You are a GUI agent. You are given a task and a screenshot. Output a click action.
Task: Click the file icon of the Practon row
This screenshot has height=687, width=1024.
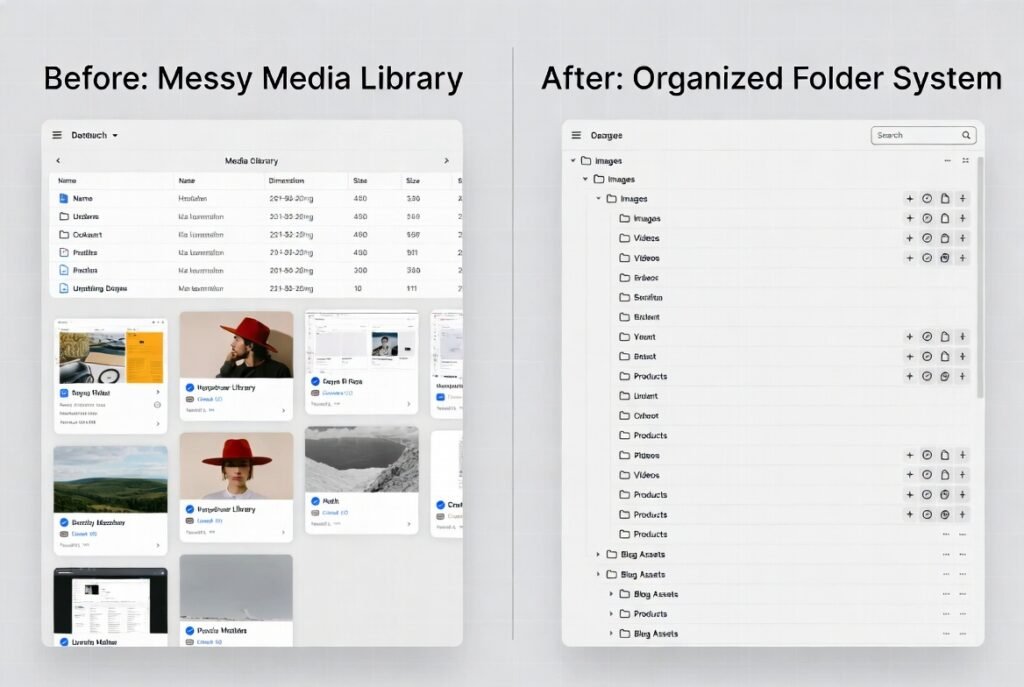tap(64, 270)
